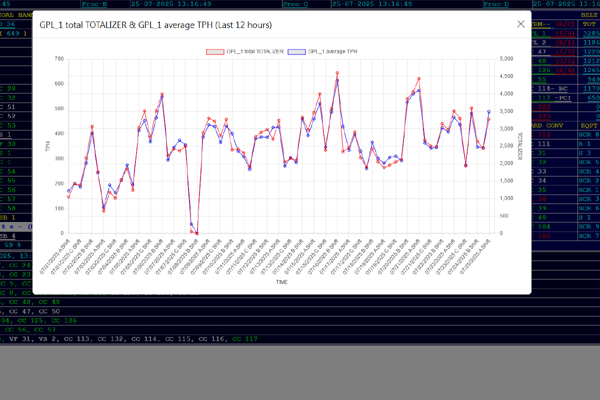
Task: Click green conveyor 28 in left column
Action: coord(11,88)
